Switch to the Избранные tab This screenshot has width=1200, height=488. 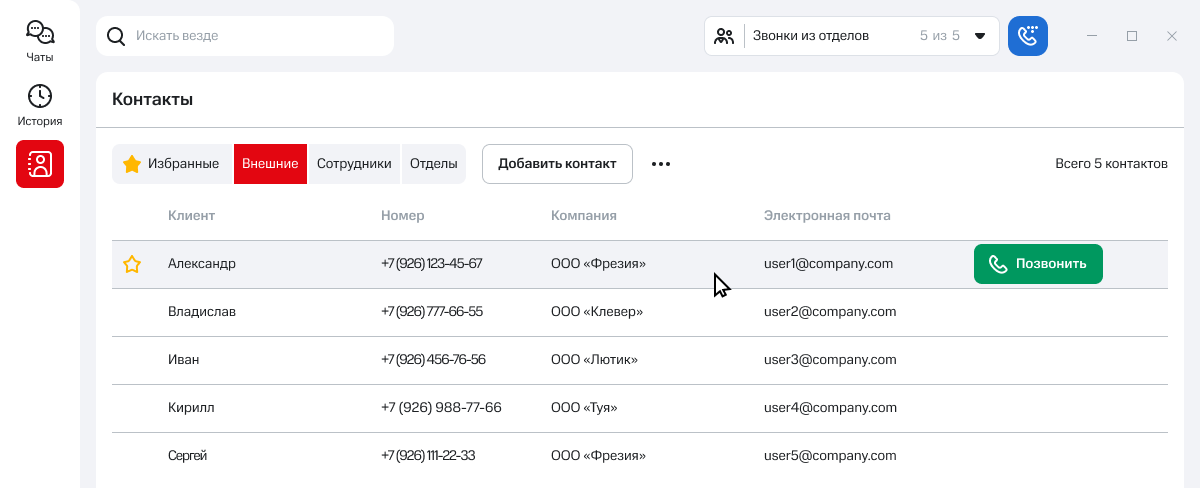coord(172,164)
